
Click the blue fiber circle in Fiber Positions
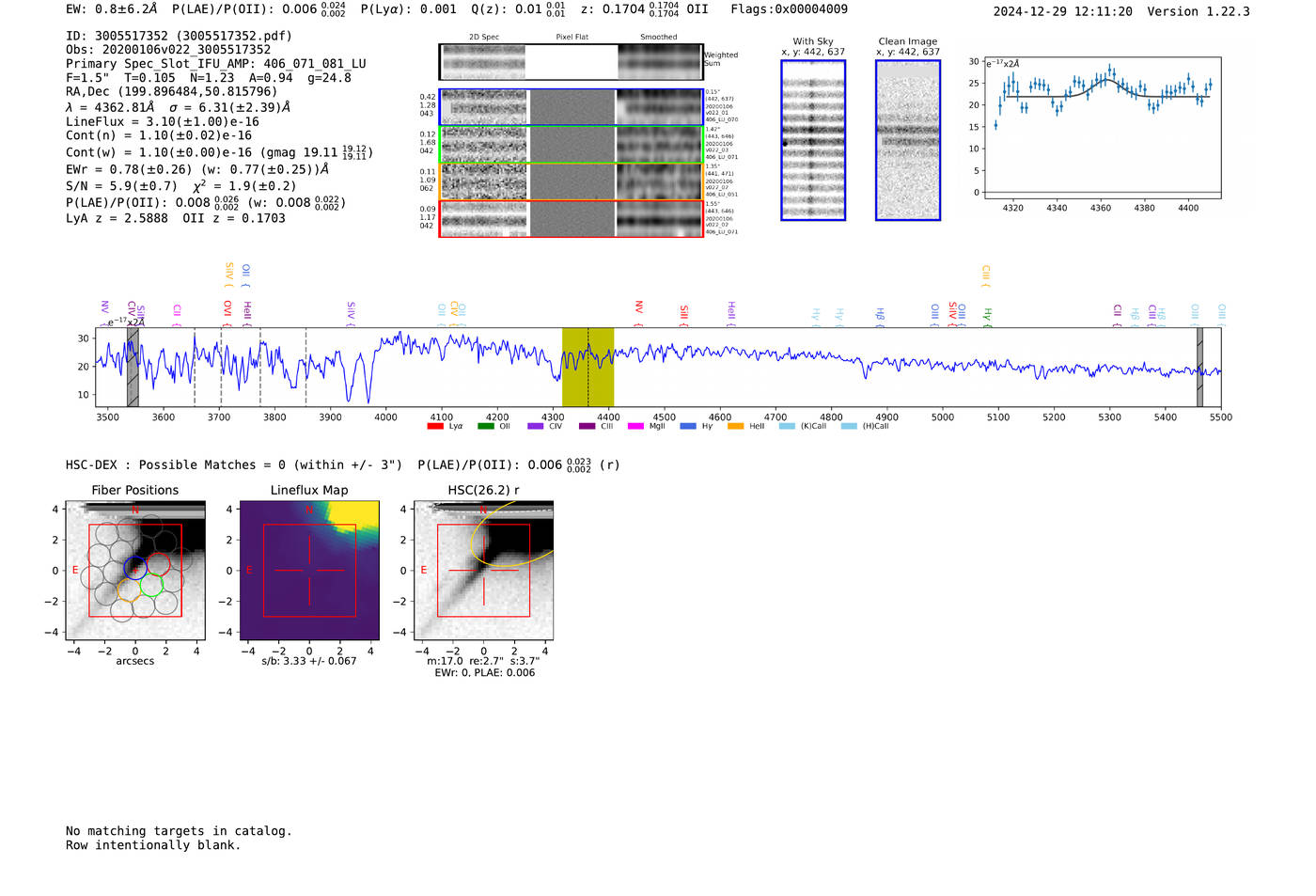[x=135, y=568]
